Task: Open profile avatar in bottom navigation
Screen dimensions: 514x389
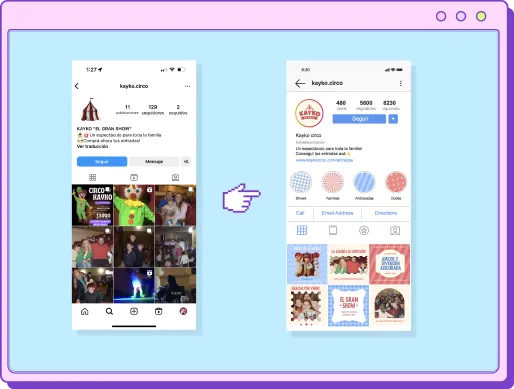Action: (183, 311)
